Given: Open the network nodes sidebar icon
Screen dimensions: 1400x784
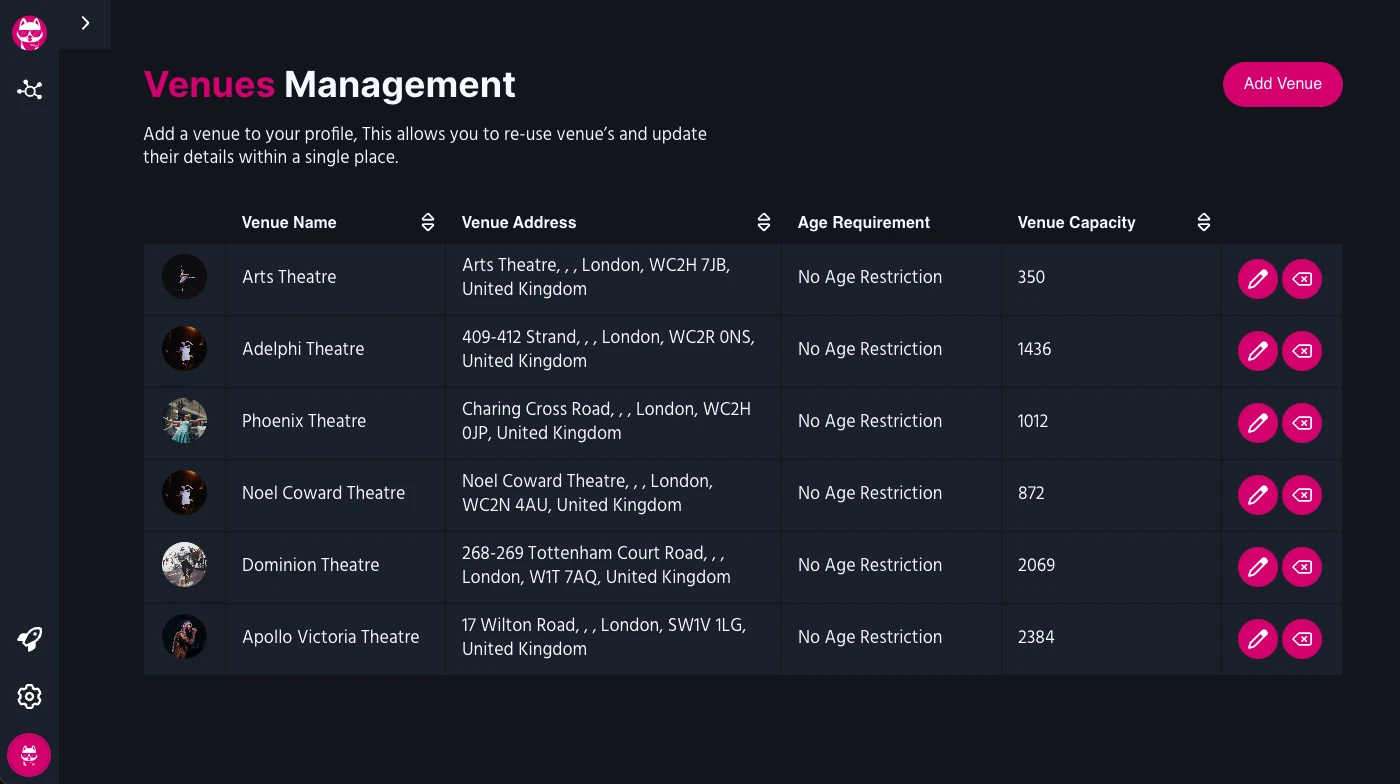Looking at the screenshot, I should click(29, 91).
